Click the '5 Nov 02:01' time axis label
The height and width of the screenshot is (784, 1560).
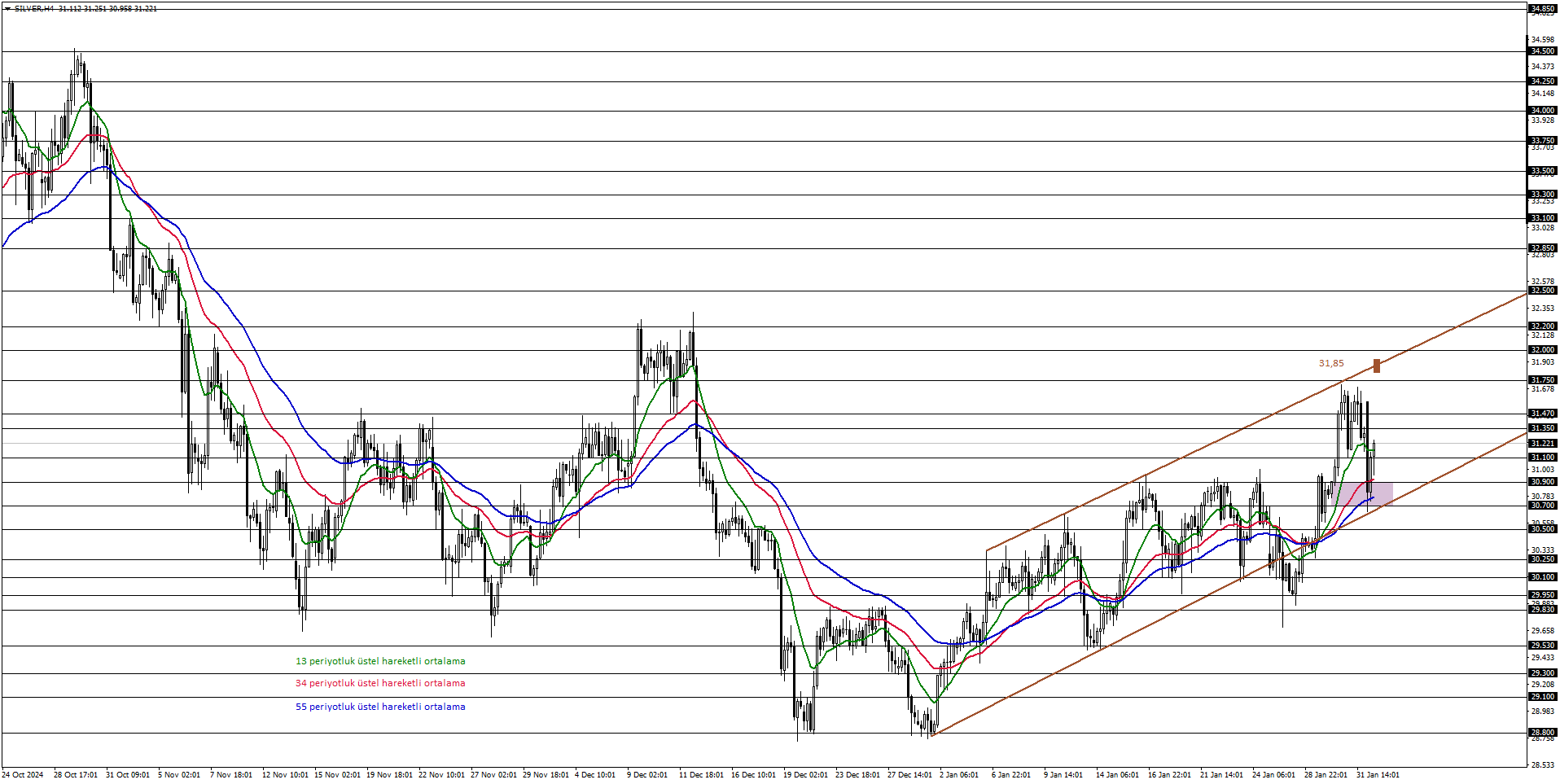(179, 775)
